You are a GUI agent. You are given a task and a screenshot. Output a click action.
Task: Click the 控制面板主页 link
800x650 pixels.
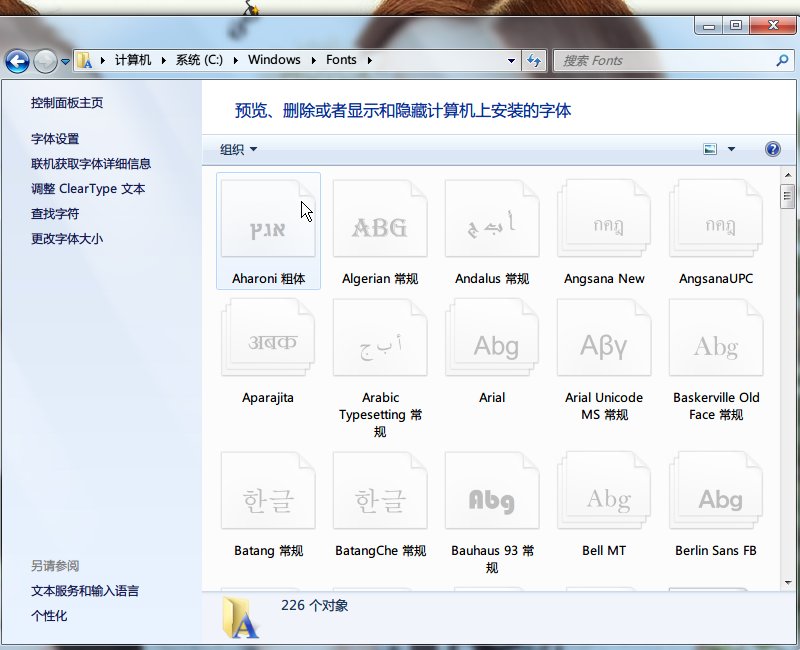click(65, 102)
